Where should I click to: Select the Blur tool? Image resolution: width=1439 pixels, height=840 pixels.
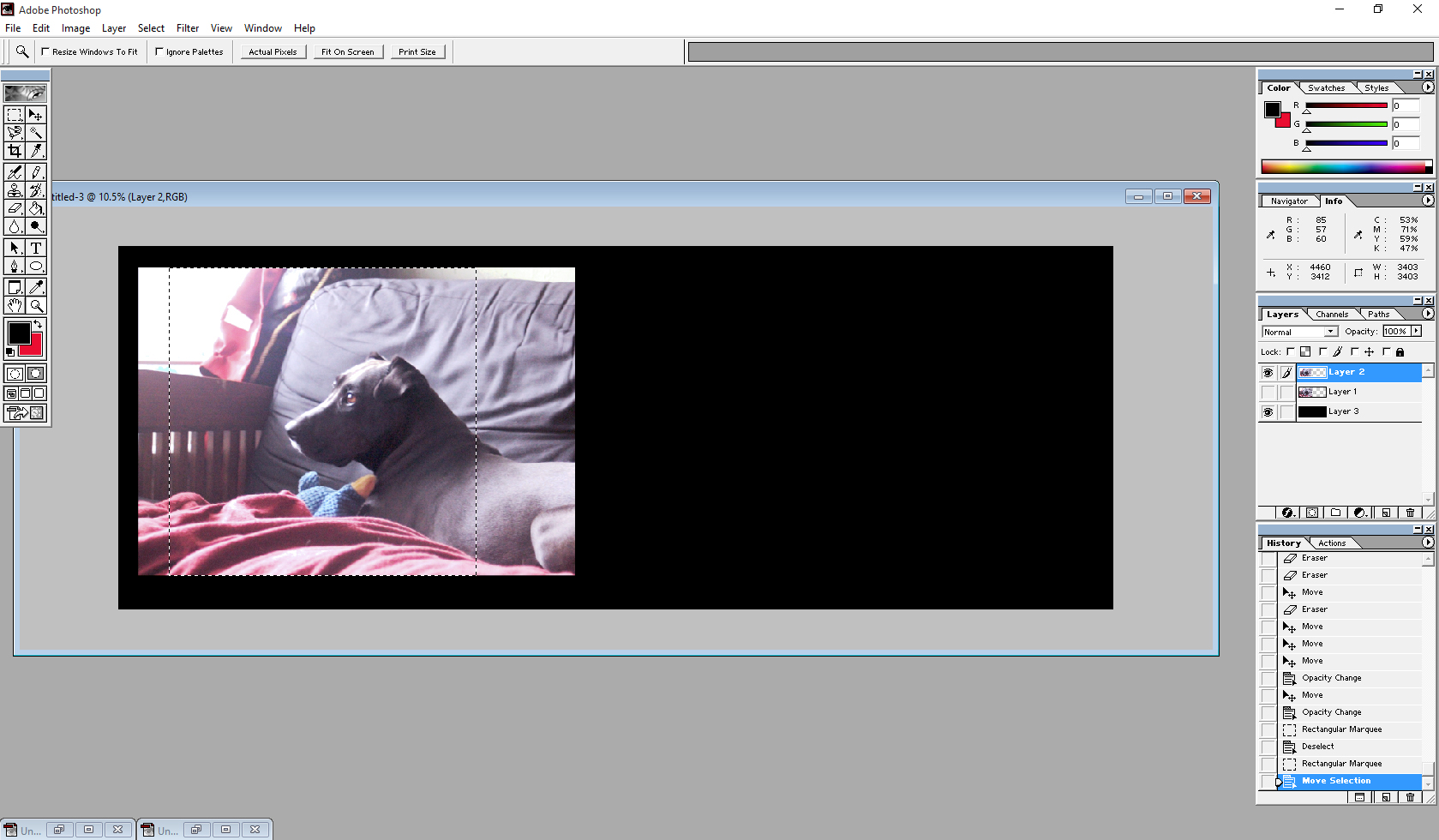[15, 226]
